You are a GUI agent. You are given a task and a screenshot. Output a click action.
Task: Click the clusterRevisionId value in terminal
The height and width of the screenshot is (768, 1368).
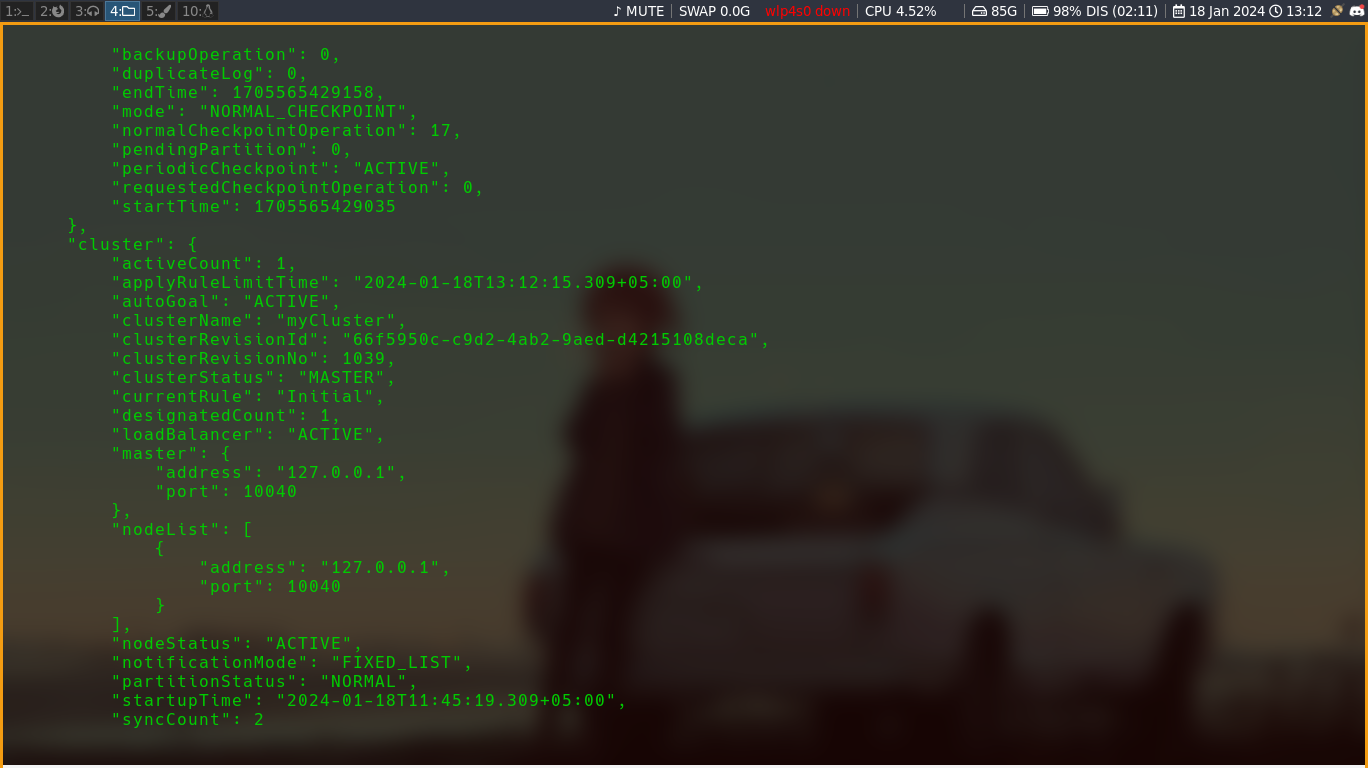click(x=555, y=340)
